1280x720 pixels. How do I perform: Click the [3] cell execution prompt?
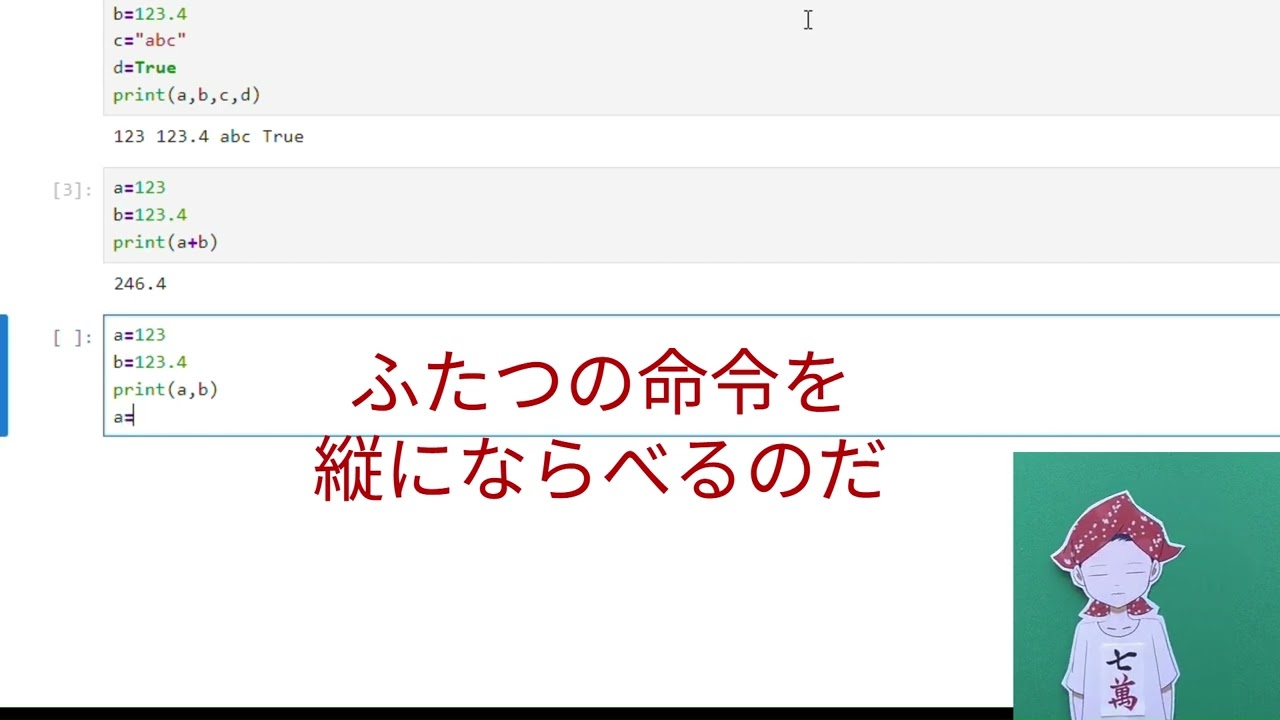(x=72, y=190)
